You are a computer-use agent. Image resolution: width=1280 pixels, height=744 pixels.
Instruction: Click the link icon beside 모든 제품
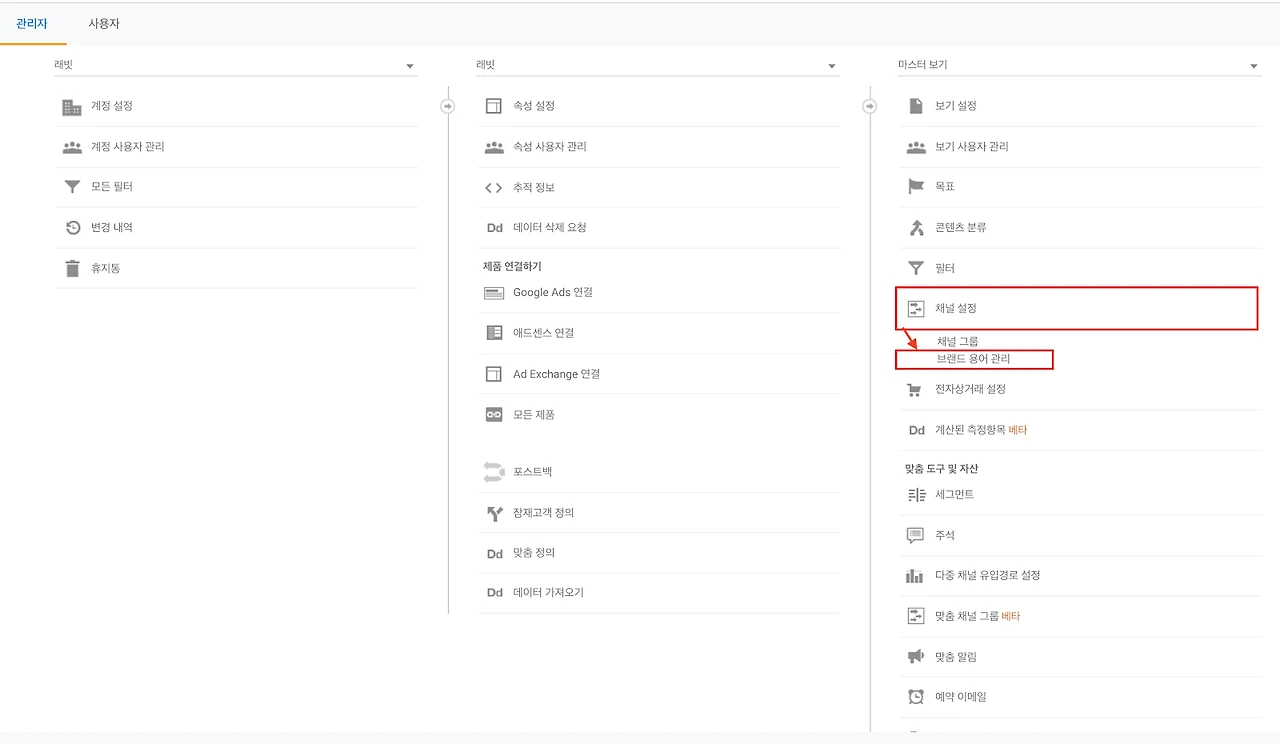pyautogui.click(x=494, y=415)
